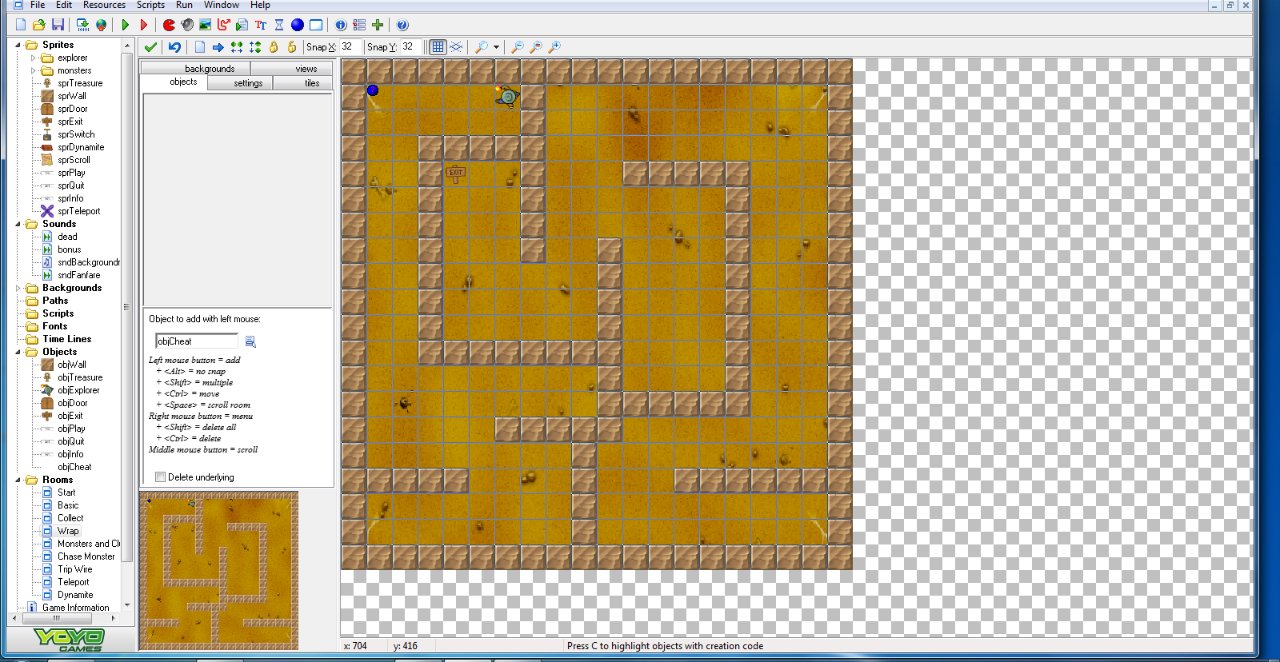Lock all instances with the closed padlock icon
Screen dimensions: 1280x662
click(273, 47)
